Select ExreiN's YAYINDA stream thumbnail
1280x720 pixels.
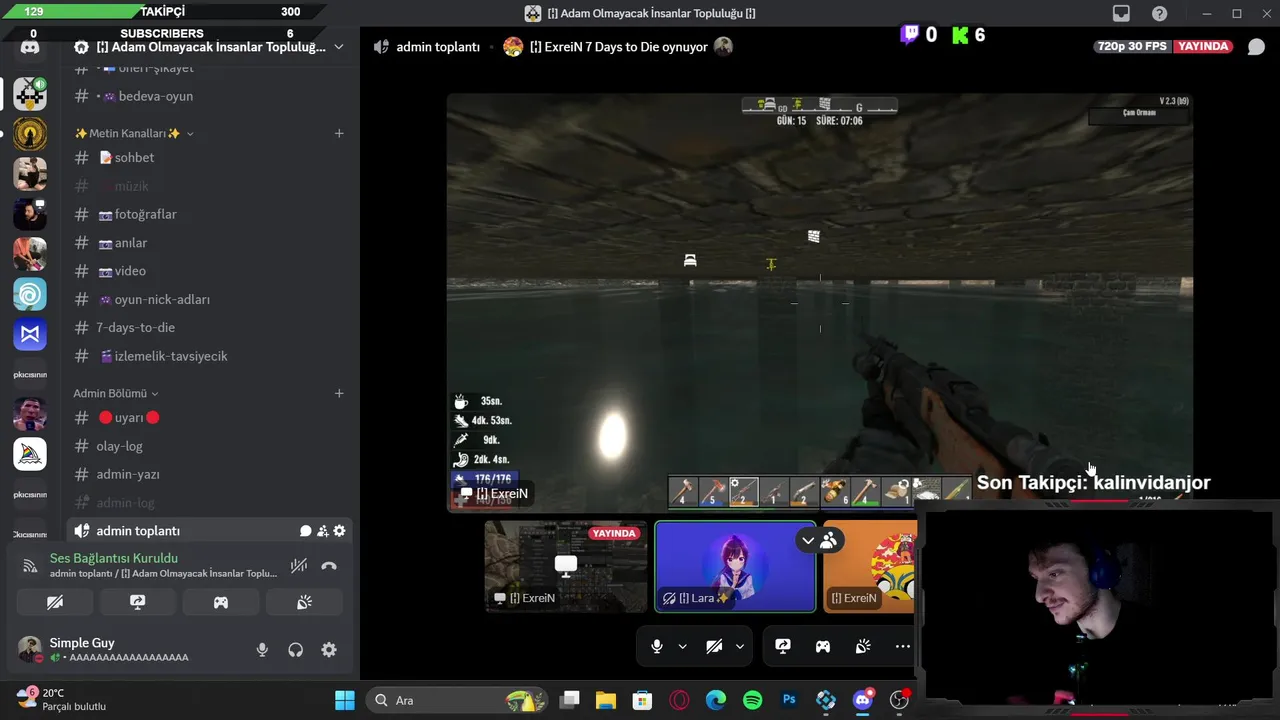565,566
